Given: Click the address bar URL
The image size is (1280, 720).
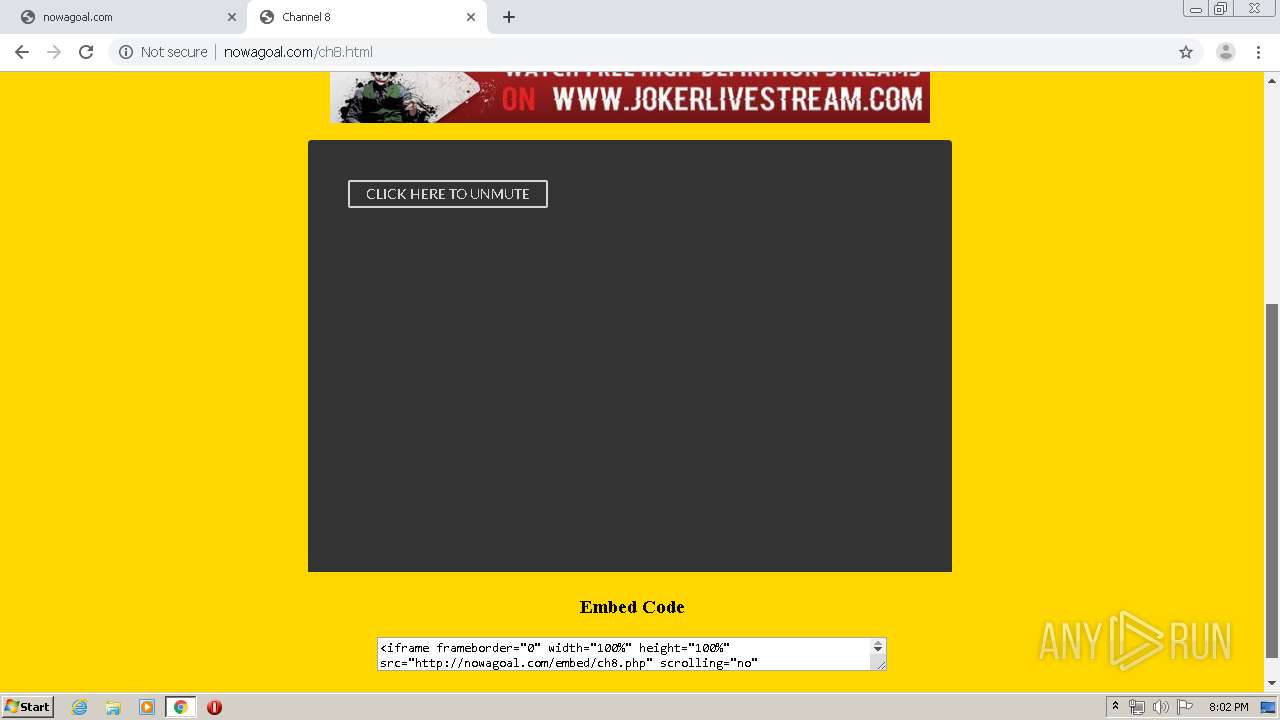Looking at the screenshot, I should 298,52.
